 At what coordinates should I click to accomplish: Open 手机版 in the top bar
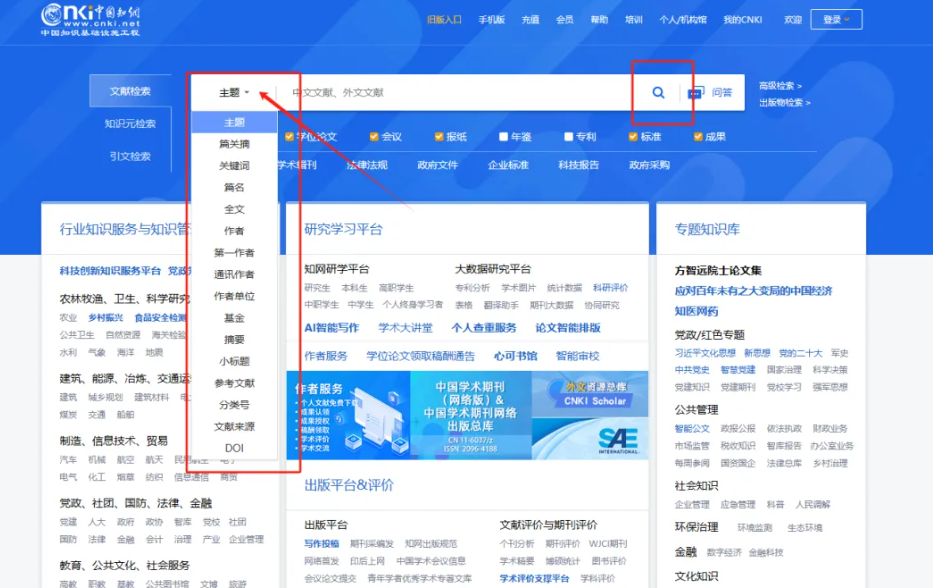[491, 20]
